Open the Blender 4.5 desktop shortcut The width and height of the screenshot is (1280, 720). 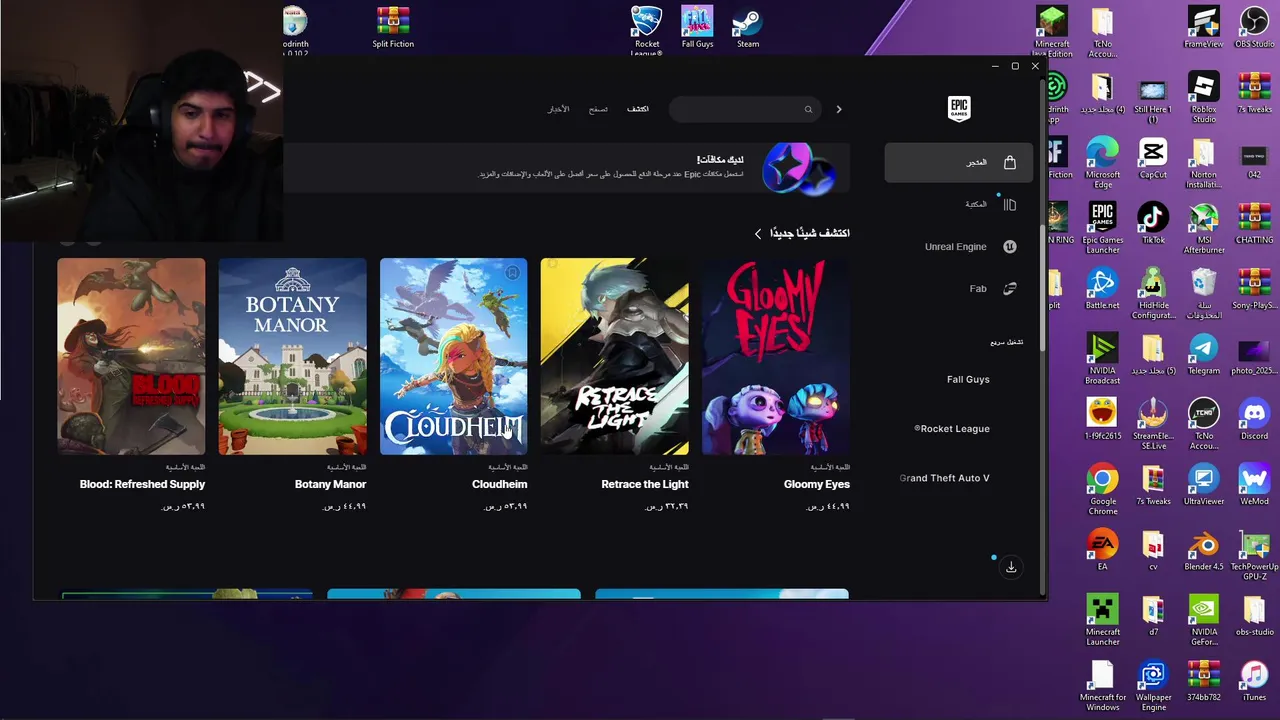click(x=1204, y=550)
